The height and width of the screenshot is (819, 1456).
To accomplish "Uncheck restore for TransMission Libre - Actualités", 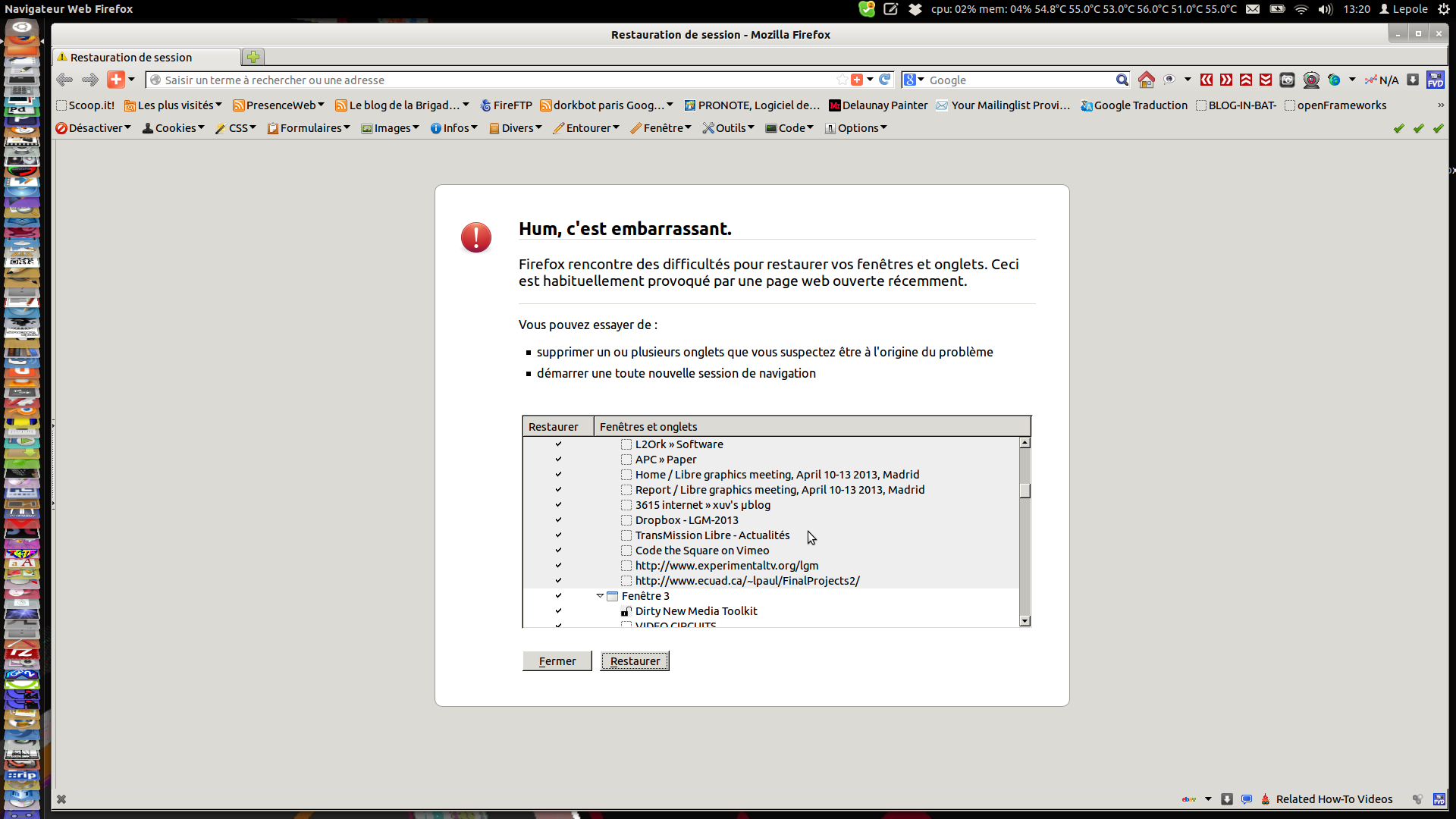I will [558, 535].
